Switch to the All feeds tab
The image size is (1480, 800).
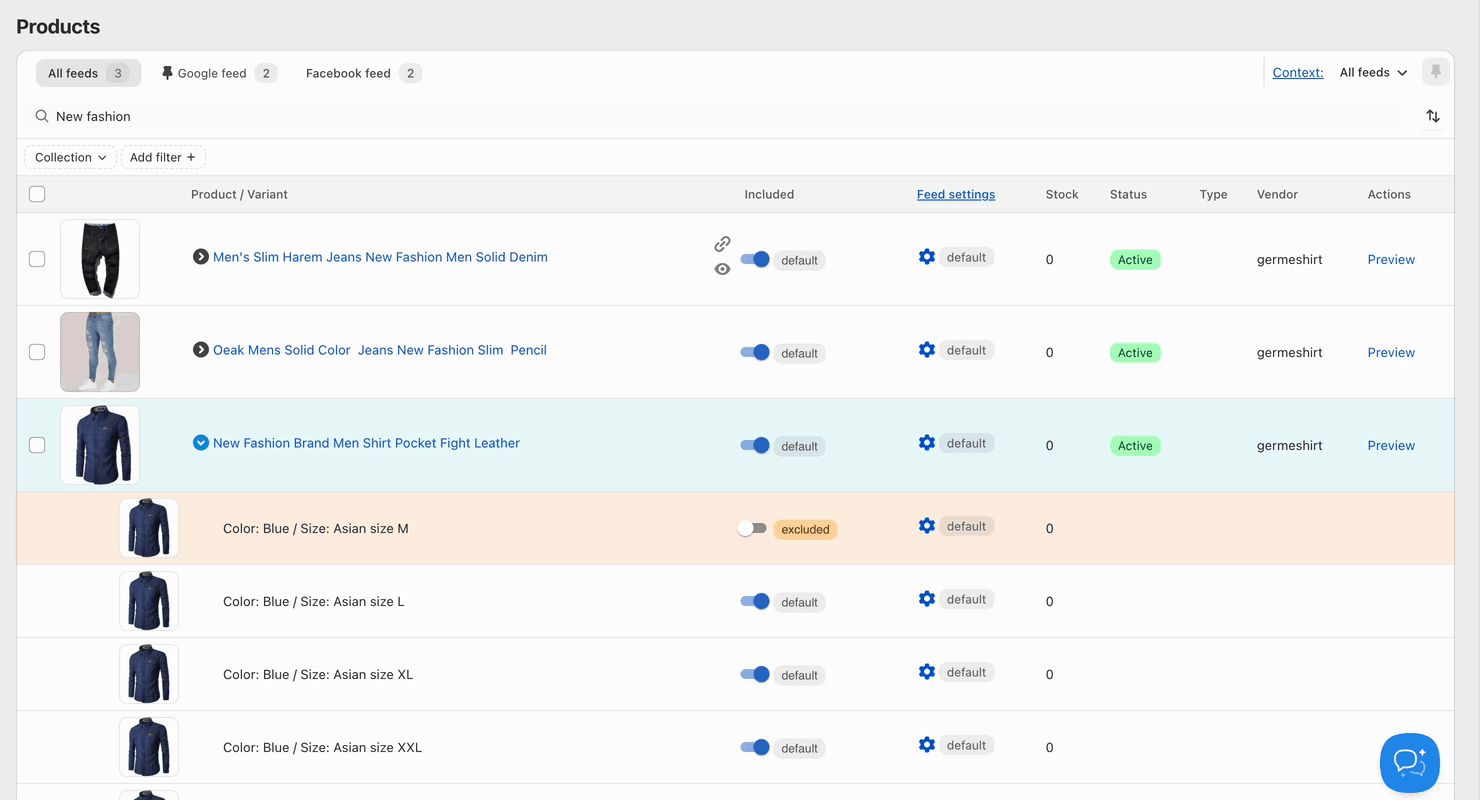tap(88, 73)
